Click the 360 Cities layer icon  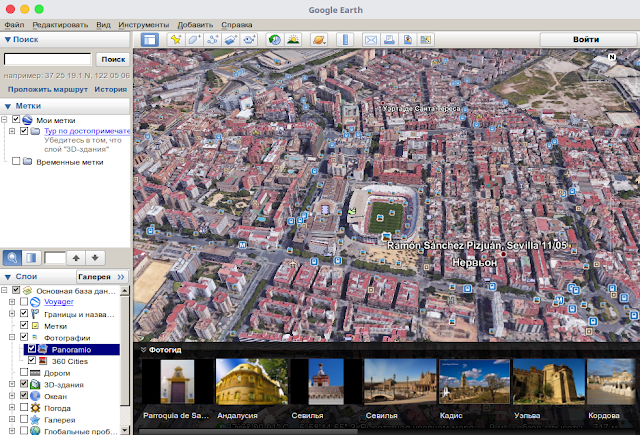click(x=42, y=361)
